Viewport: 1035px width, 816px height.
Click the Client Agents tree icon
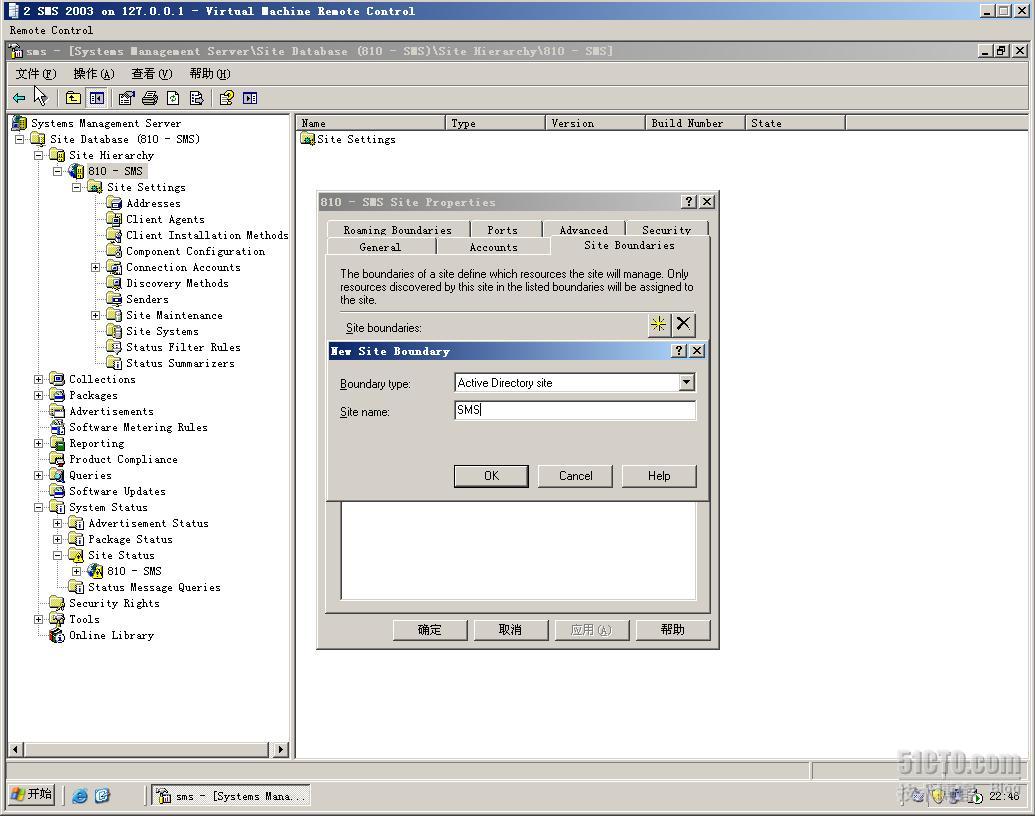(114, 219)
